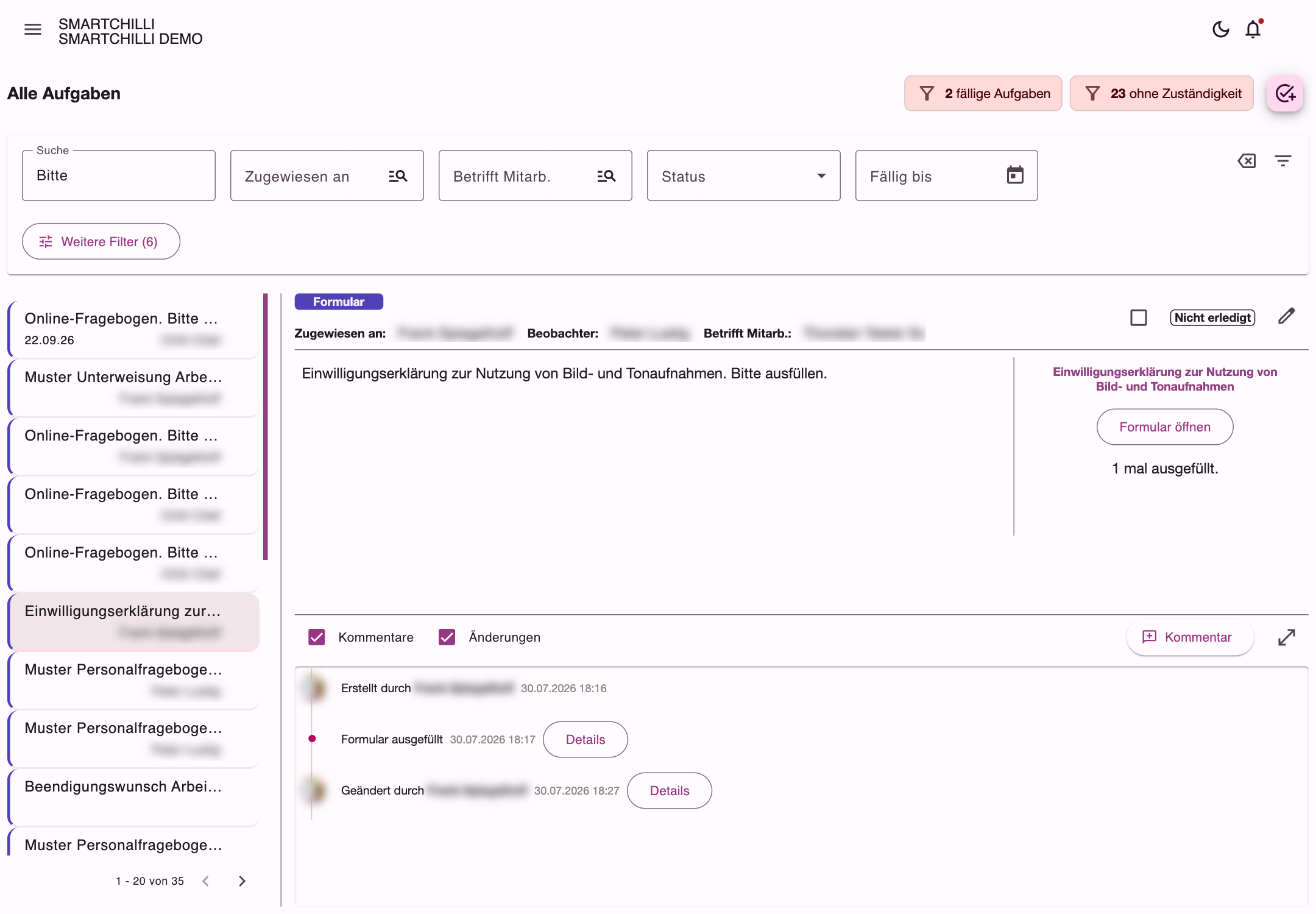Click the add new task icon button
The width and height of the screenshot is (1316, 914).
pyautogui.click(x=1285, y=93)
